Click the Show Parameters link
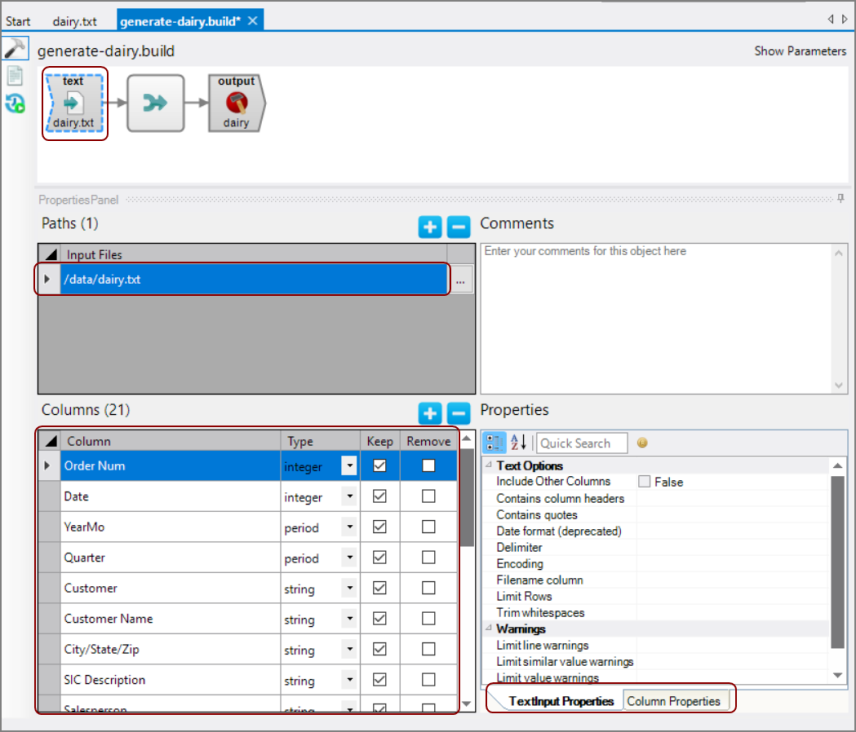The height and width of the screenshot is (732, 856). 799,51
